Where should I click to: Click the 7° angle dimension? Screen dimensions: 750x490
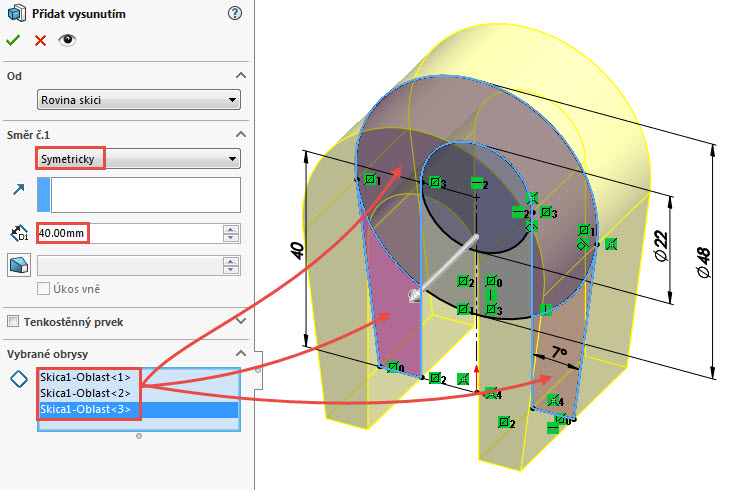[x=559, y=353]
